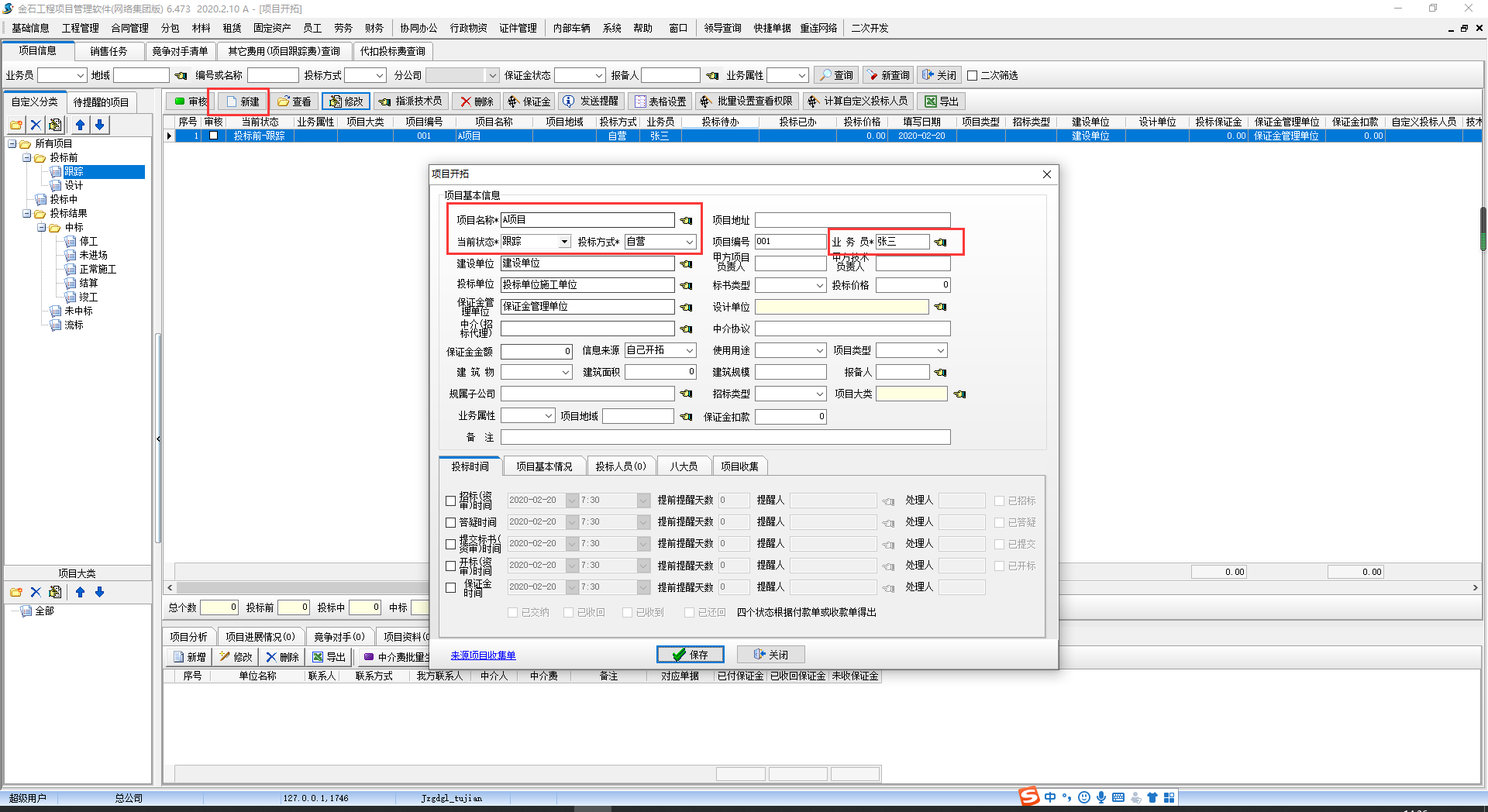Click the 删除 (Delete) red X toolbar icon
Screen dimensions: 1488x812
click(466, 101)
